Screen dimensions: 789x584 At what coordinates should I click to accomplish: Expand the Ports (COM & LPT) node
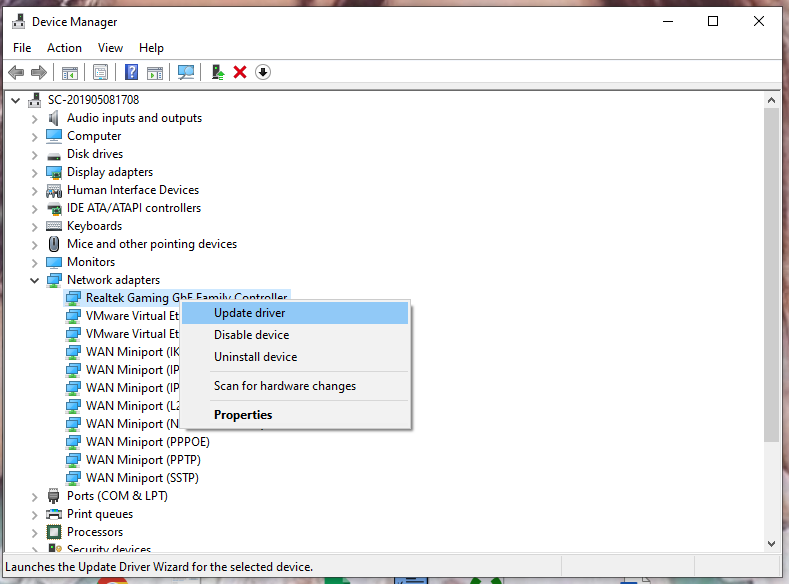34,497
